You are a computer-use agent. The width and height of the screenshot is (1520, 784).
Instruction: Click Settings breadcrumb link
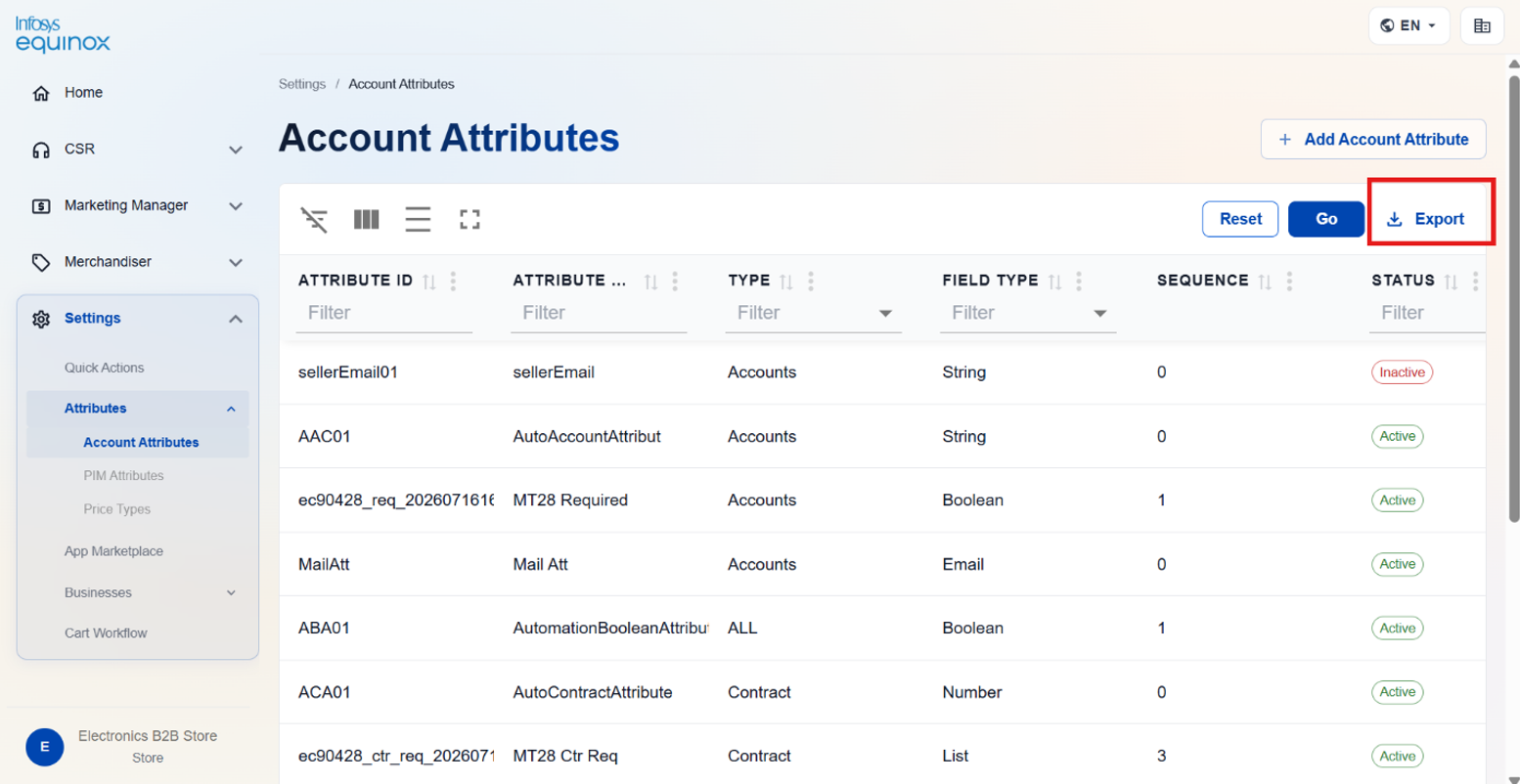tap(301, 84)
